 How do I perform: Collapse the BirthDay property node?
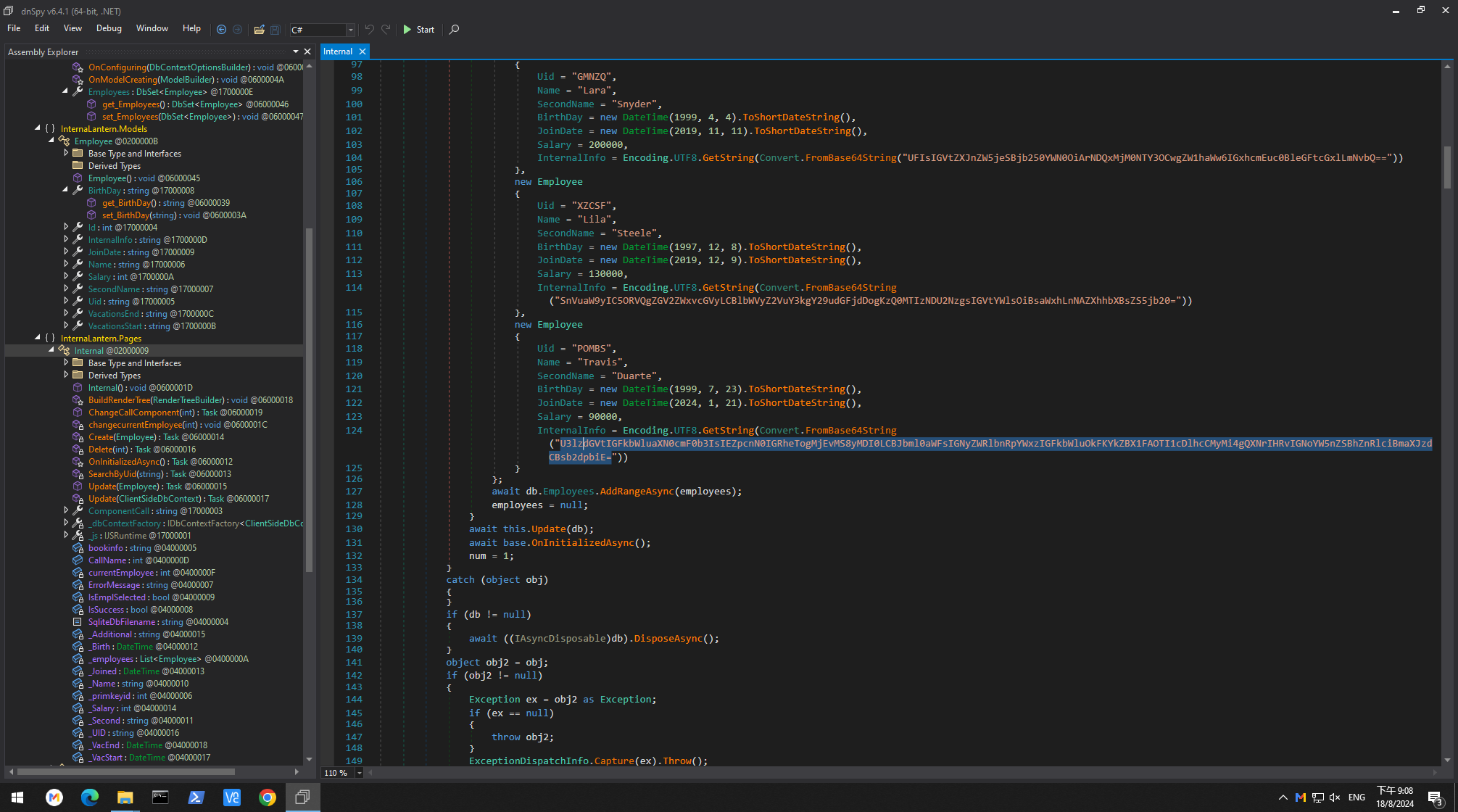[x=65, y=190]
